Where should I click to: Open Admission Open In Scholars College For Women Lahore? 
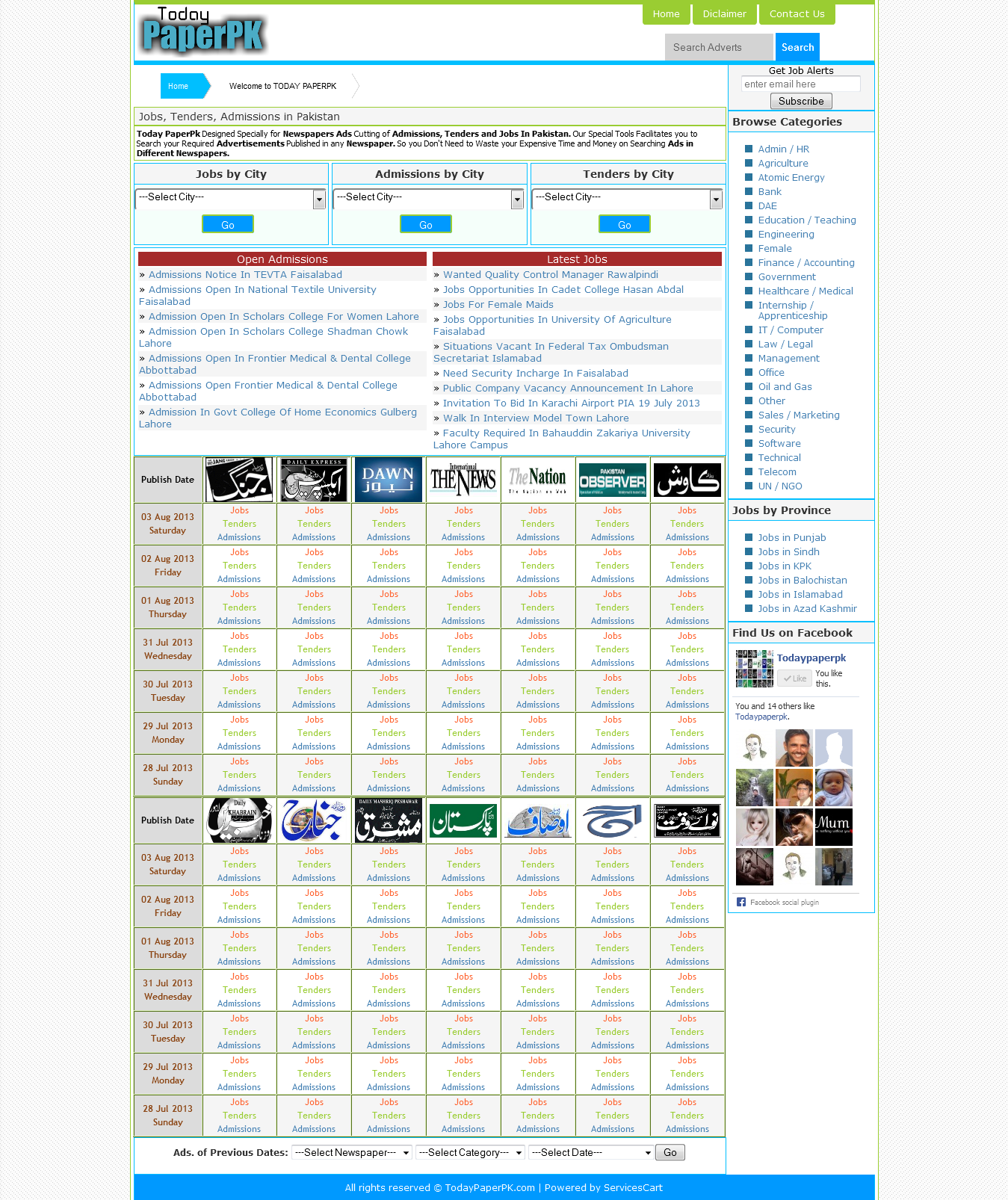tap(284, 317)
